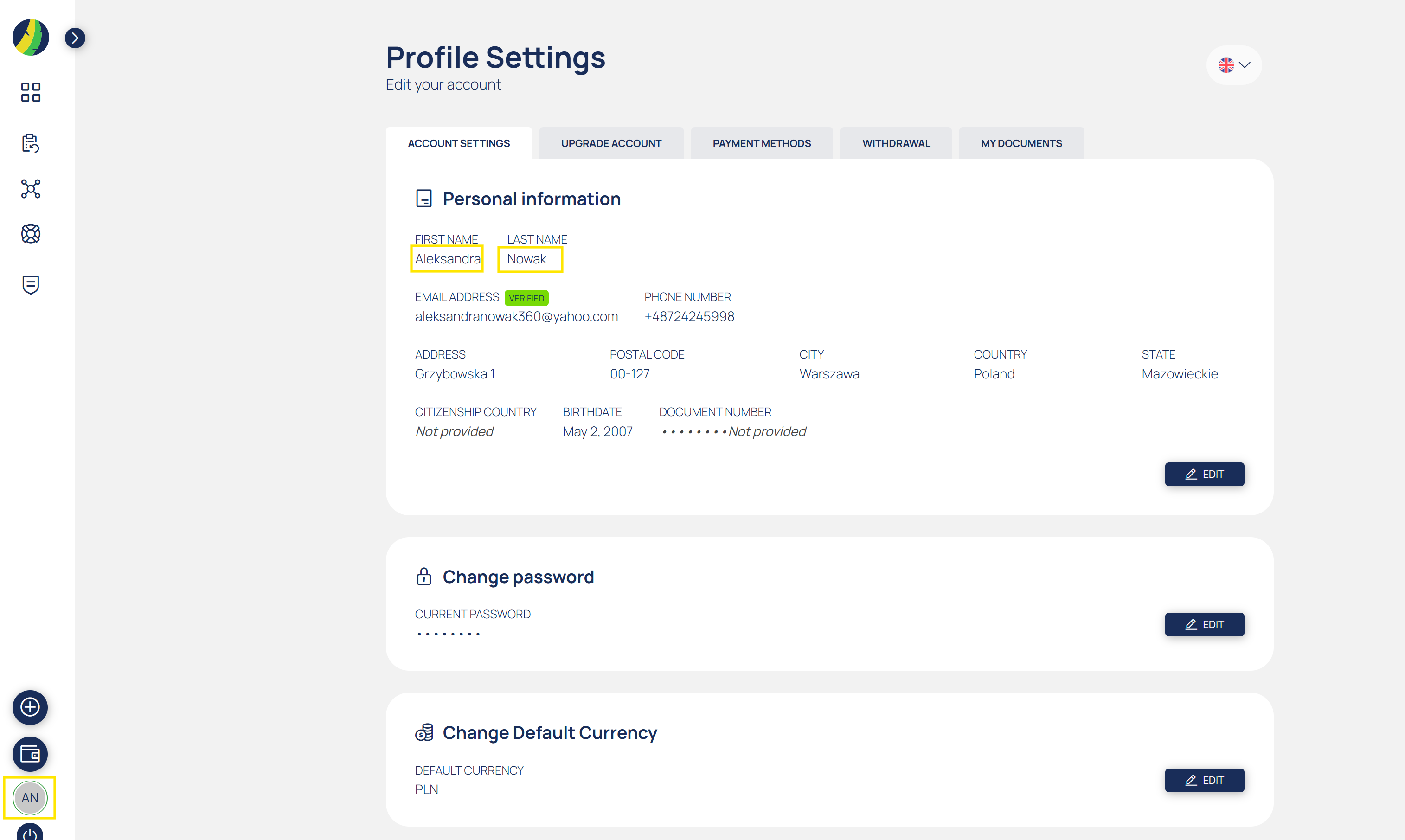Click the power logout icon
Viewport: 1405px width, 840px height.
(x=30, y=833)
